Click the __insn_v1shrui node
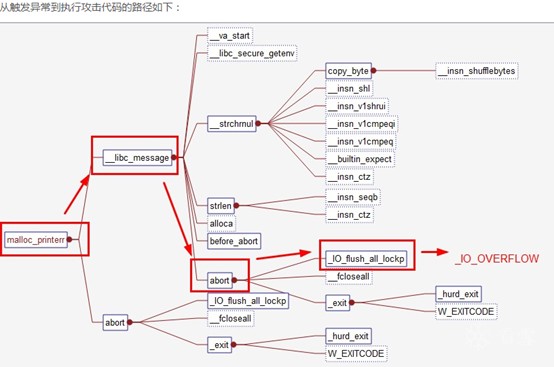The height and width of the screenshot is (367, 554). click(x=357, y=106)
